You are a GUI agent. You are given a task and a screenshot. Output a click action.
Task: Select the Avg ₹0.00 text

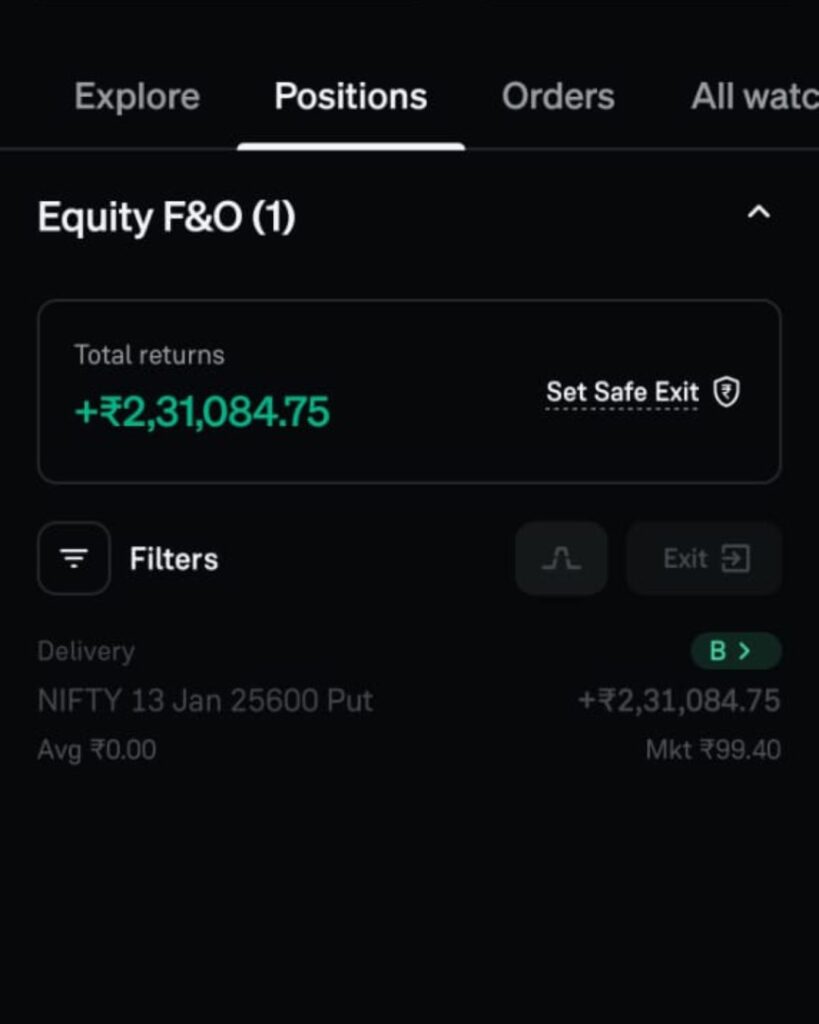96,750
